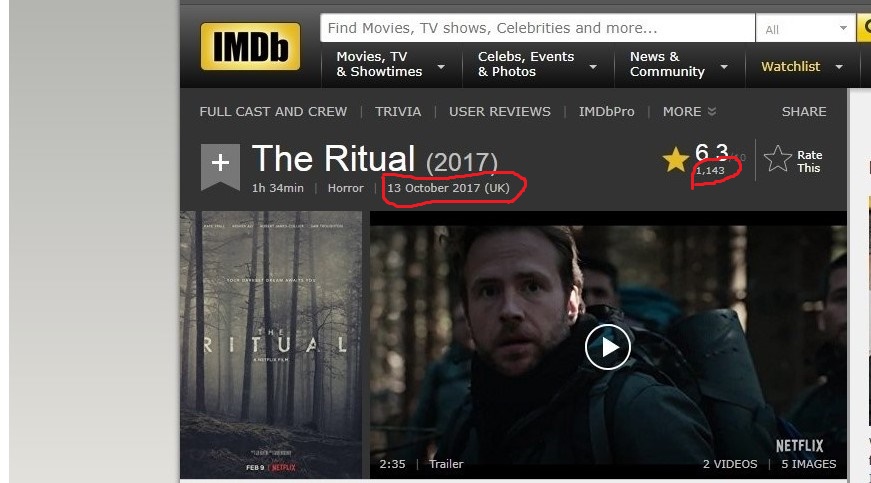Click the Share button
Screen dimensions: 871x483
click(804, 112)
